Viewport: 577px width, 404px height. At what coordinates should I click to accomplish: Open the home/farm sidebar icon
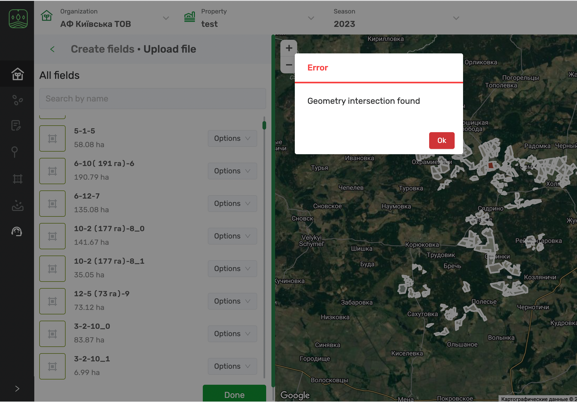tap(17, 74)
